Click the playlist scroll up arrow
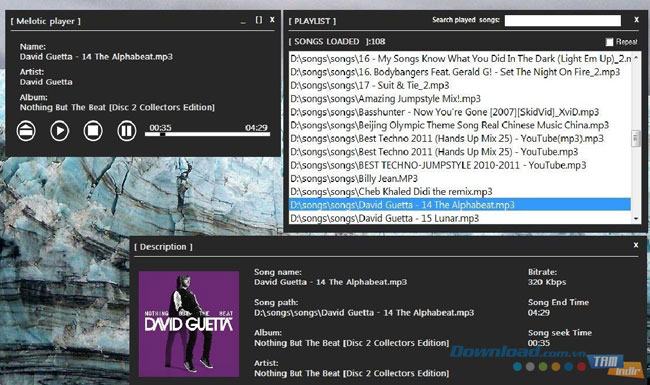This screenshot has width=650, height=385. pyautogui.click(x=636, y=58)
